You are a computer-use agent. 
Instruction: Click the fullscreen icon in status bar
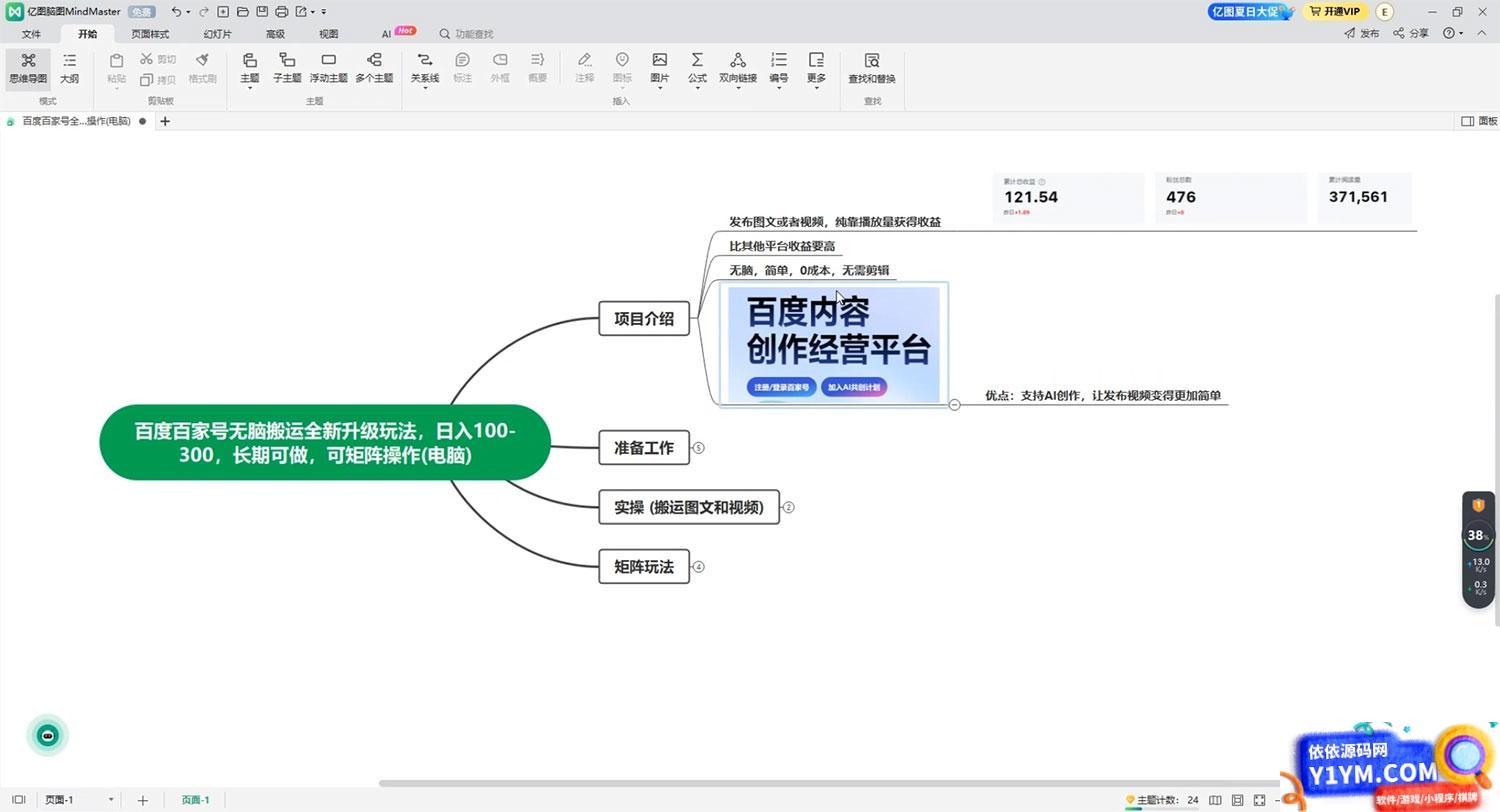click(1259, 800)
